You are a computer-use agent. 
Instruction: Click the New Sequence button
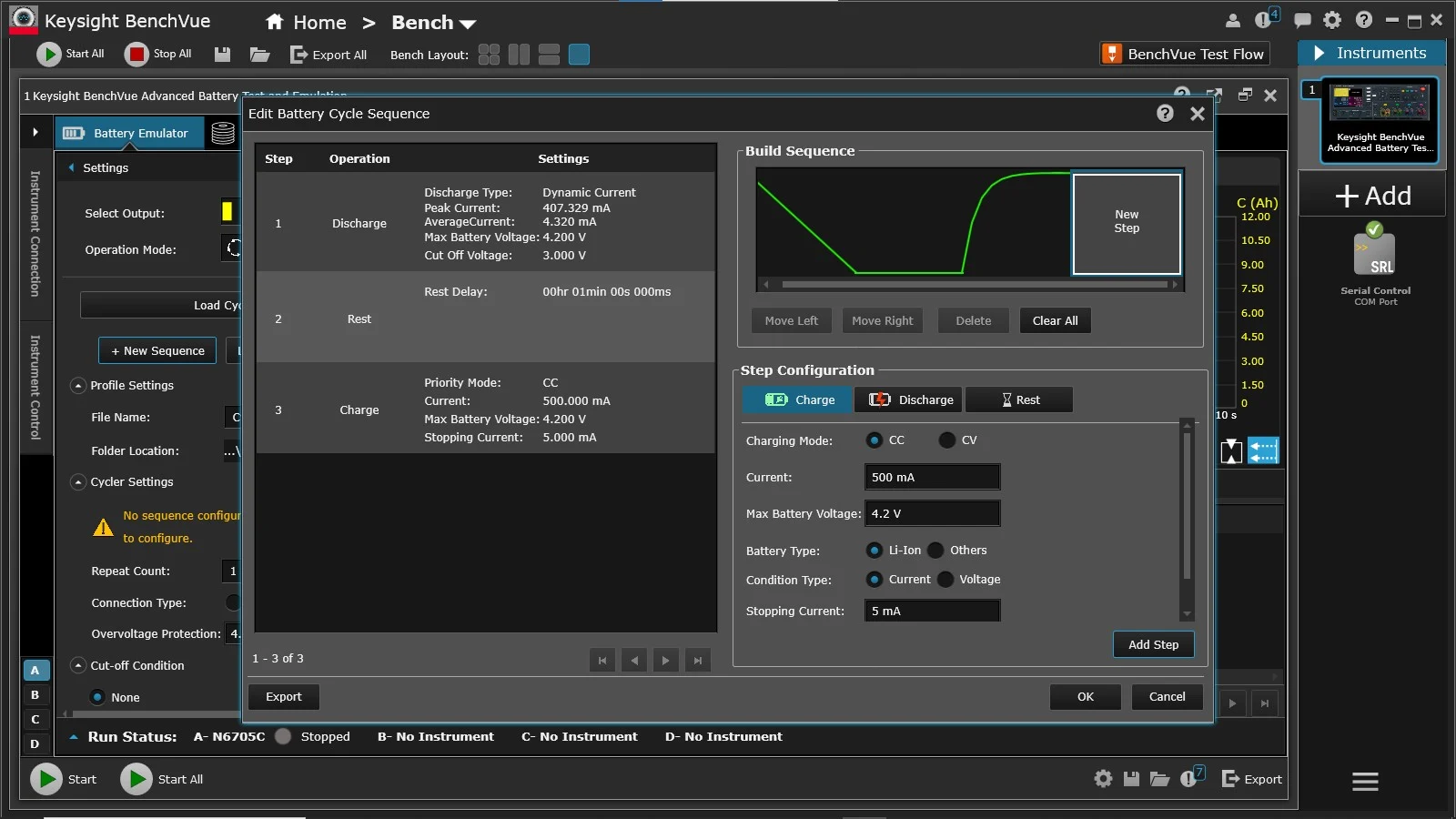pos(157,350)
